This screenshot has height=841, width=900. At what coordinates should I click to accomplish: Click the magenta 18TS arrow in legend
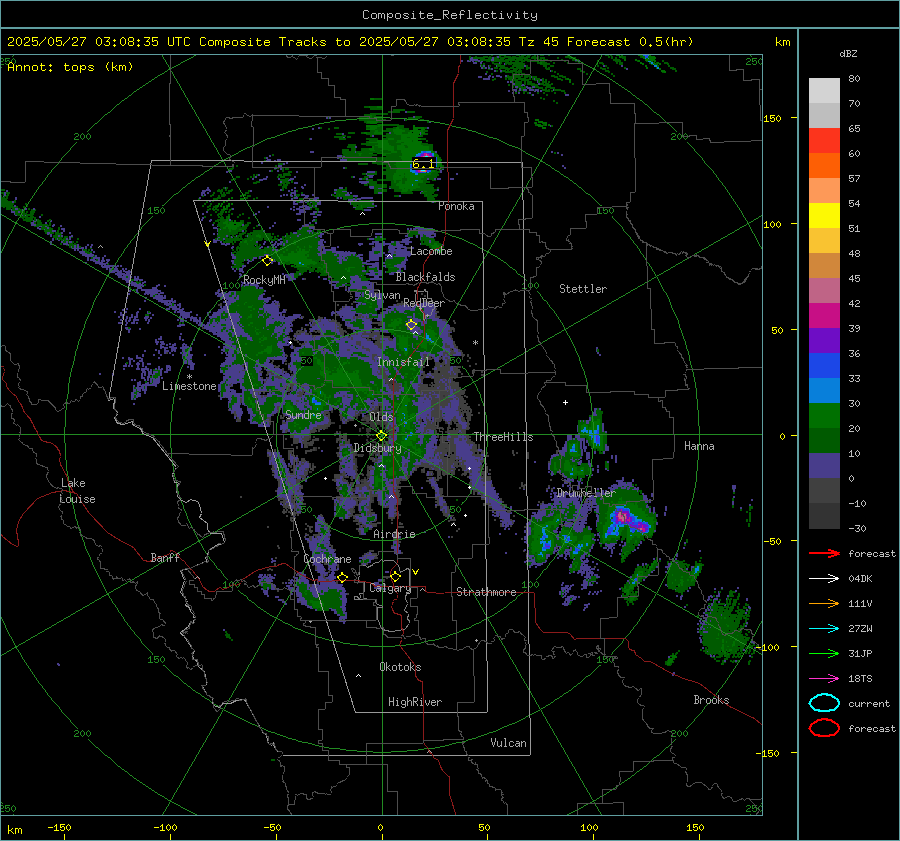coord(824,678)
